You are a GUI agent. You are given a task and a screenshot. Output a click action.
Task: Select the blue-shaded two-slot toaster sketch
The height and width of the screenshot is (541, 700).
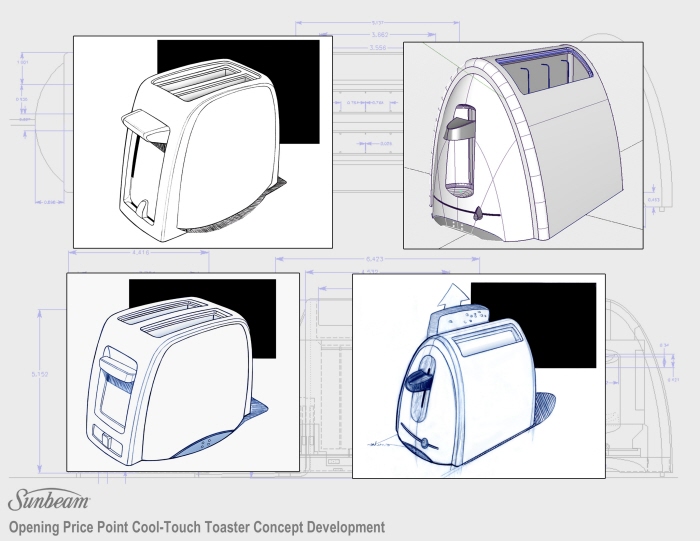[x=183, y=372]
